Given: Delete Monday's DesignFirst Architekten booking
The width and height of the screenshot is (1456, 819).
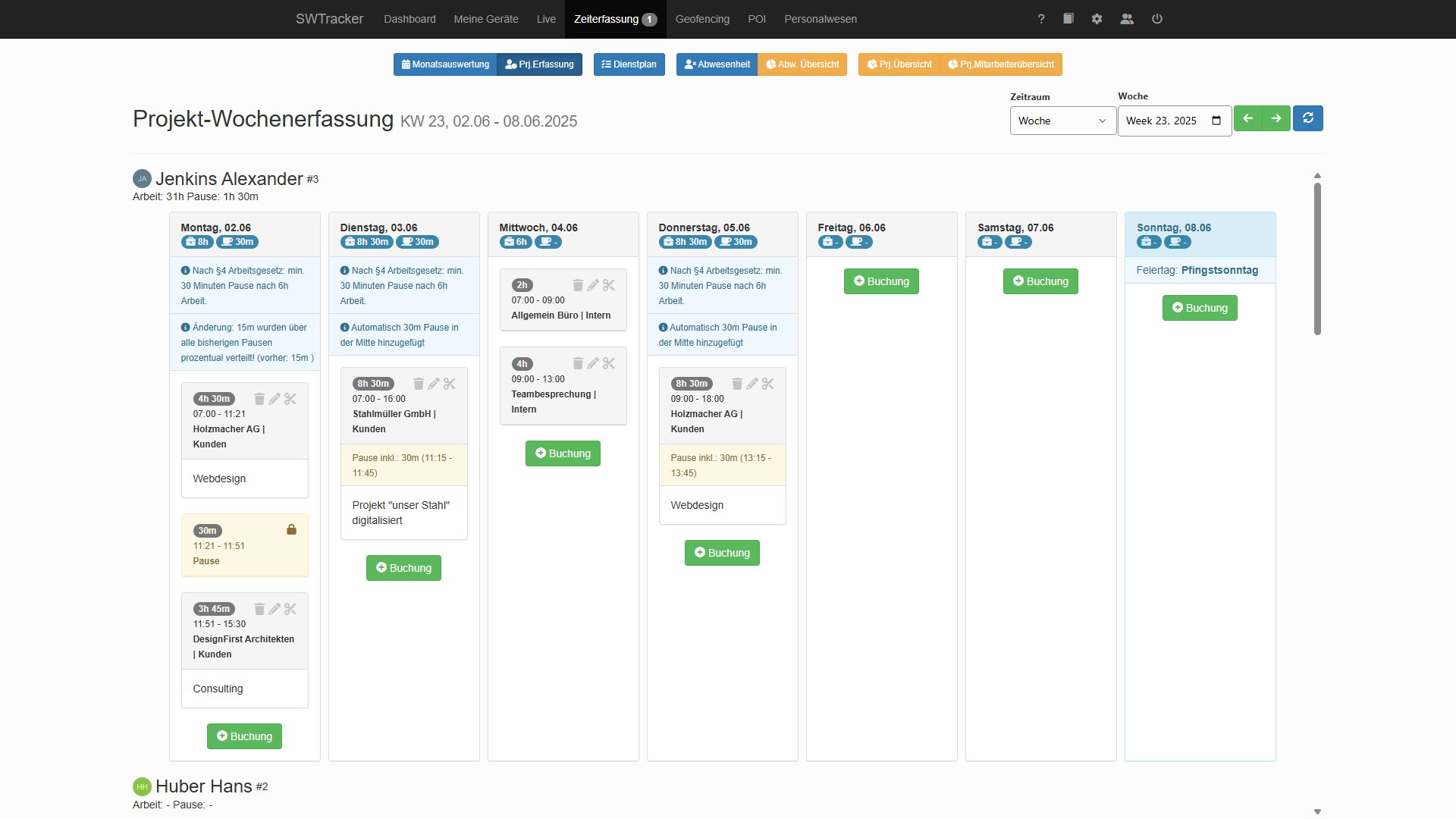Looking at the screenshot, I should pos(259,609).
